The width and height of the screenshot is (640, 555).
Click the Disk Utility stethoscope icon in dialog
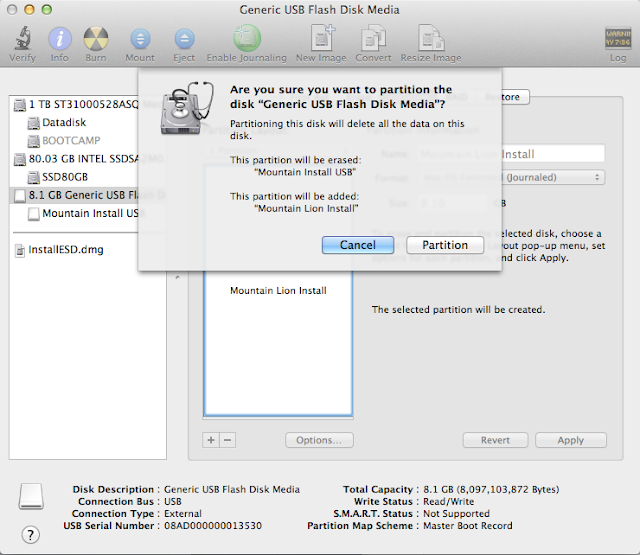[187, 108]
